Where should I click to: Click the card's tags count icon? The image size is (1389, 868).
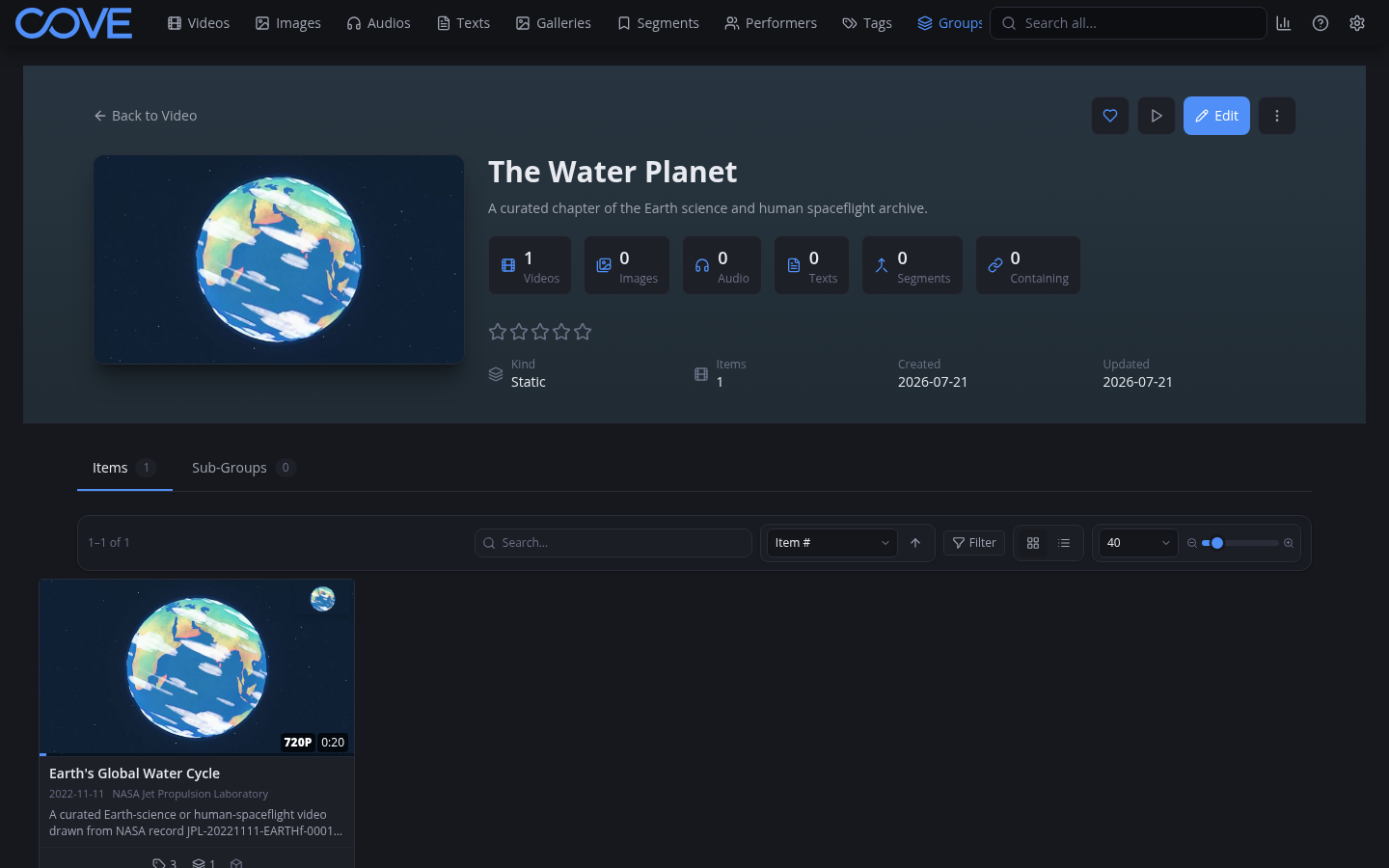[x=165, y=863]
